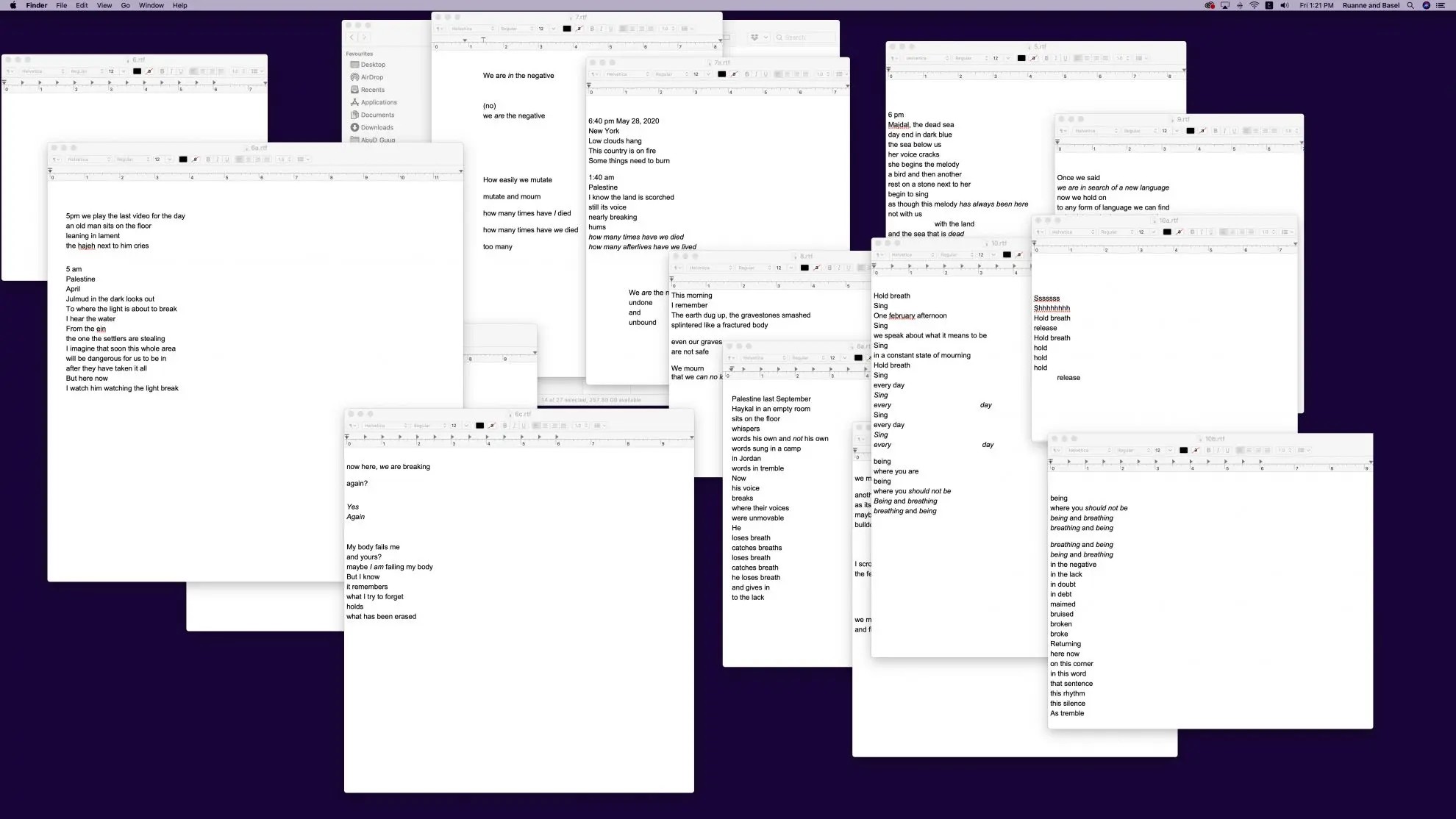Open the Window menu
The image size is (1456, 819).
tap(151, 5)
